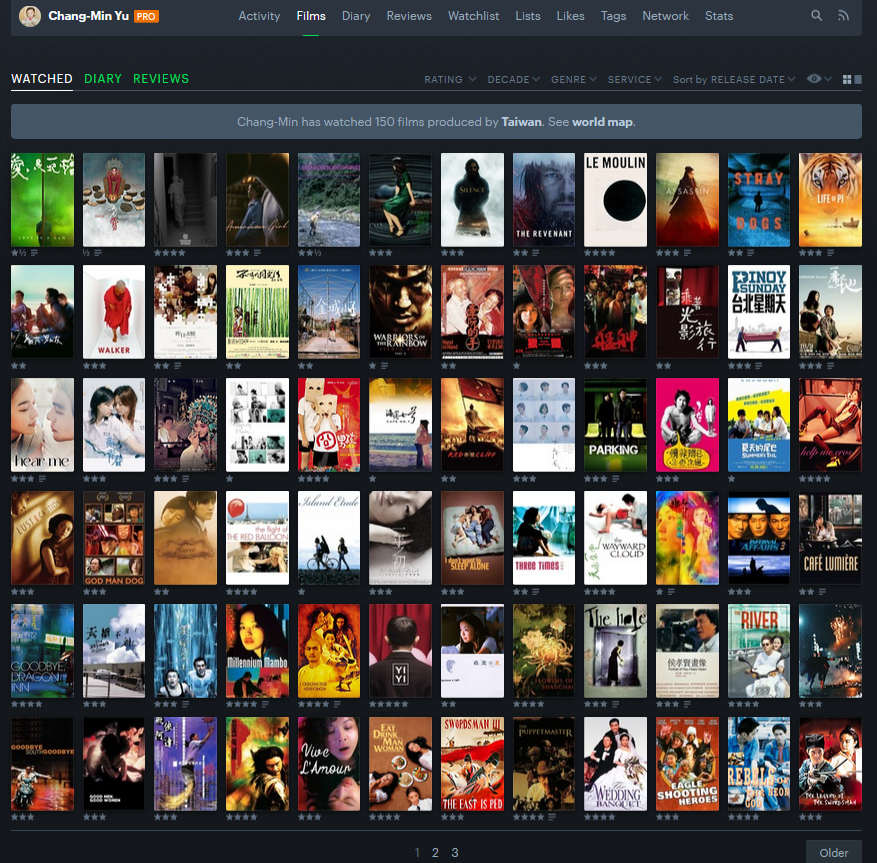Viewport: 877px width, 863px height.
Task: Open the Le Moulin film poster
Action: point(615,200)
